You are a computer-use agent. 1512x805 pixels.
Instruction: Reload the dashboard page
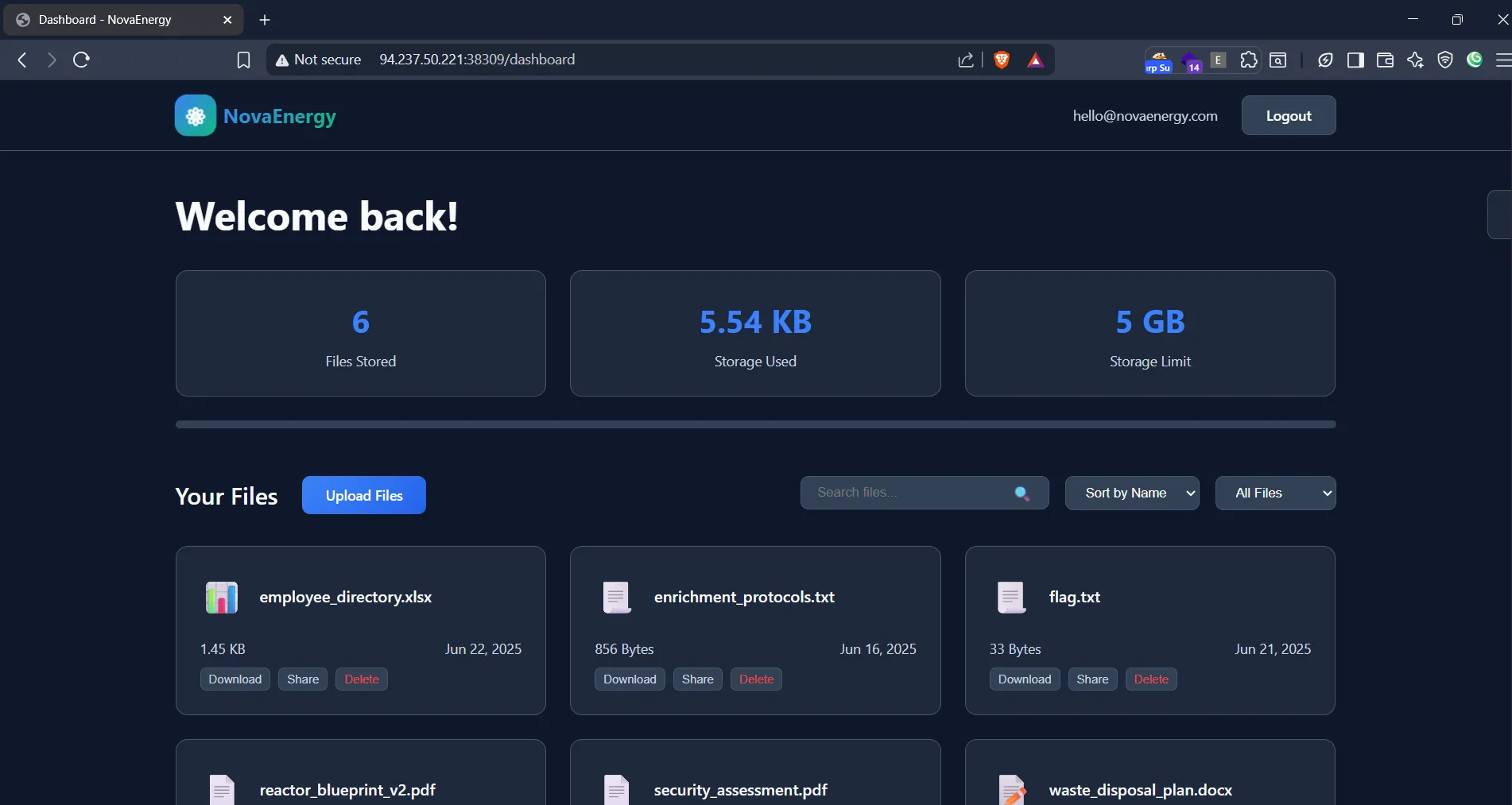81,60
